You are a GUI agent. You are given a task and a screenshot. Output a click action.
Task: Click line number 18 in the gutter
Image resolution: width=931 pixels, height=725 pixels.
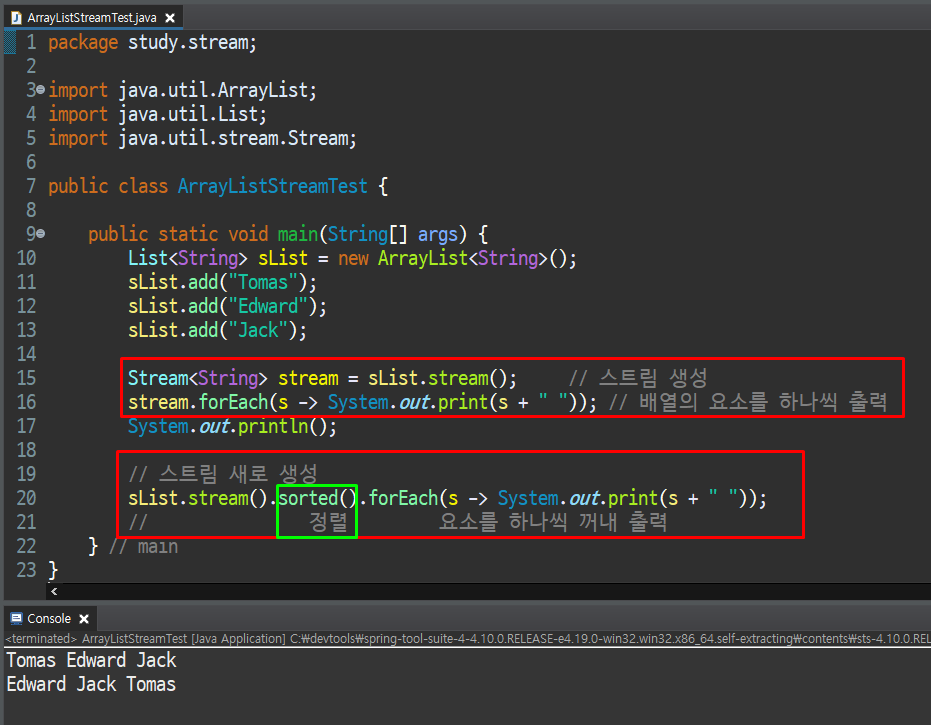coord(27,450)
